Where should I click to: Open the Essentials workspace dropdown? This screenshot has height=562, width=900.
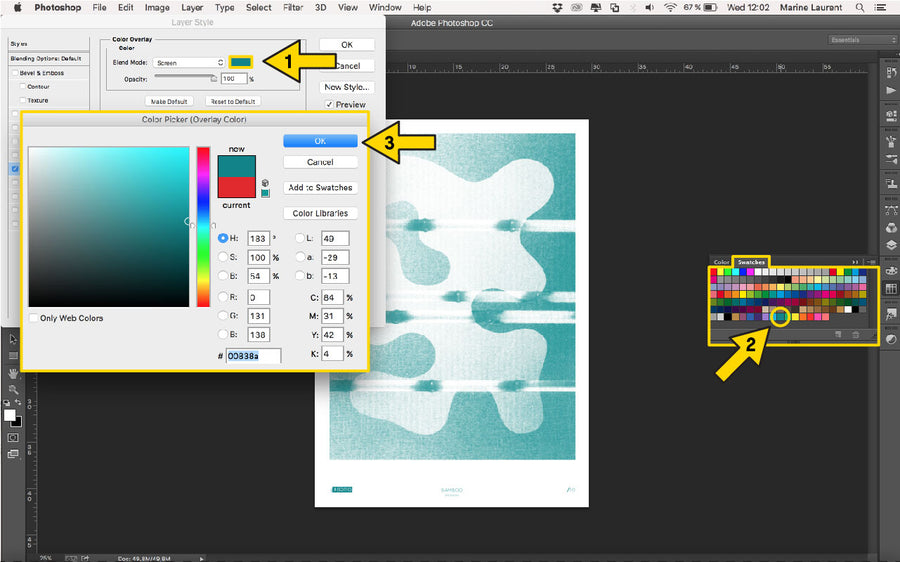point(862,40)
